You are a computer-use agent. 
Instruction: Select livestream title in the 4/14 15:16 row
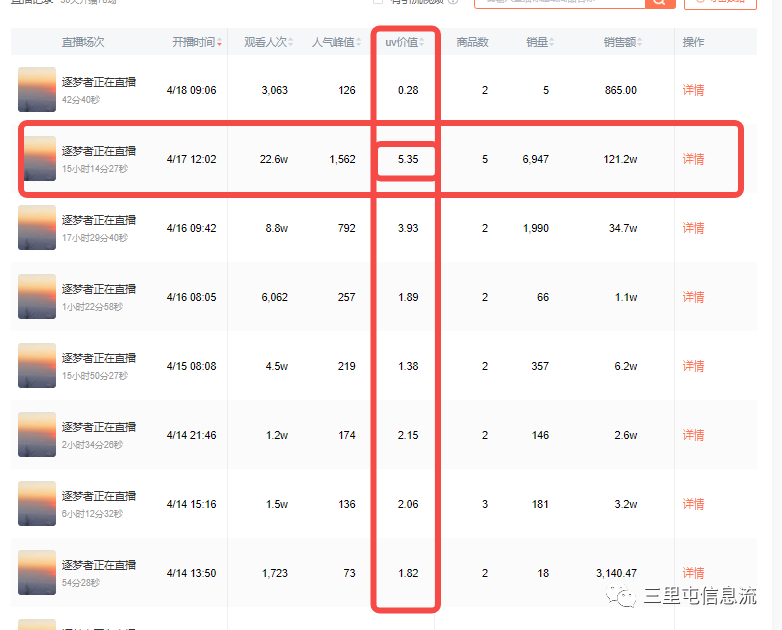coord(99,496)
